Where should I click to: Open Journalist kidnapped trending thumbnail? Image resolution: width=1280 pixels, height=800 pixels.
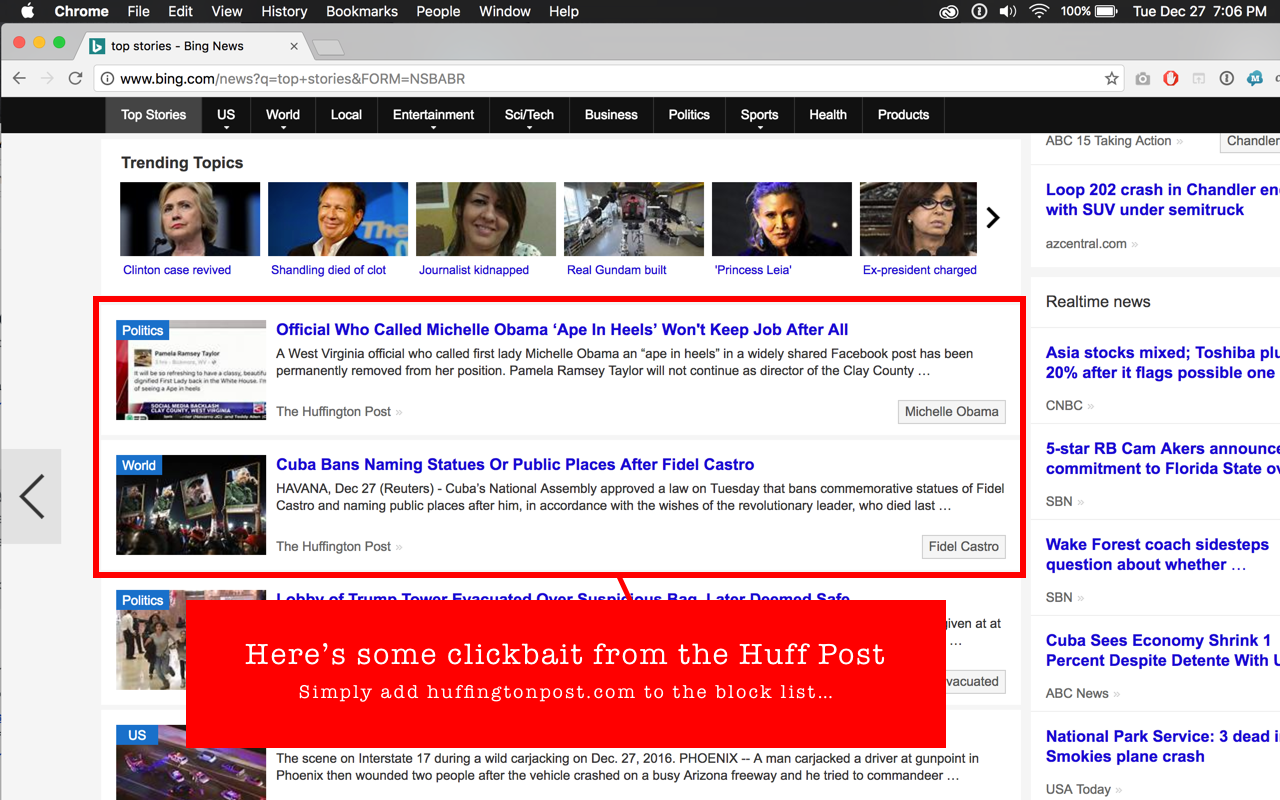point(486,219)
